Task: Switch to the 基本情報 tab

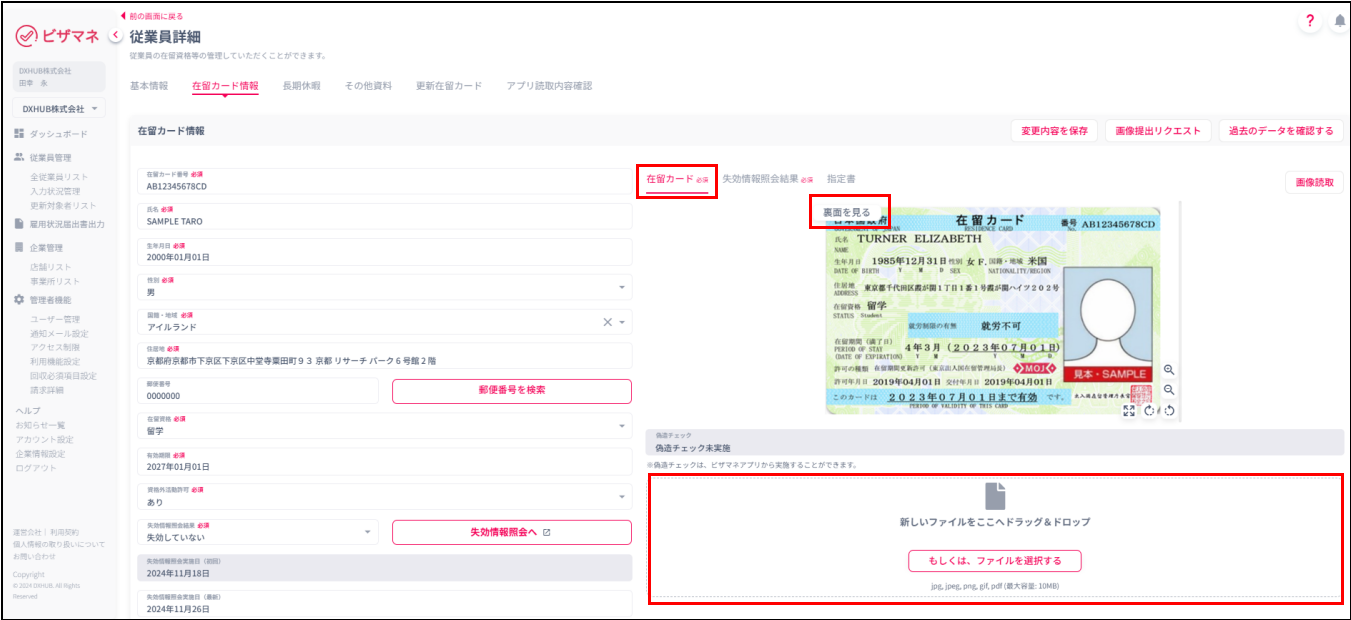Action: (x=146, y=85)
